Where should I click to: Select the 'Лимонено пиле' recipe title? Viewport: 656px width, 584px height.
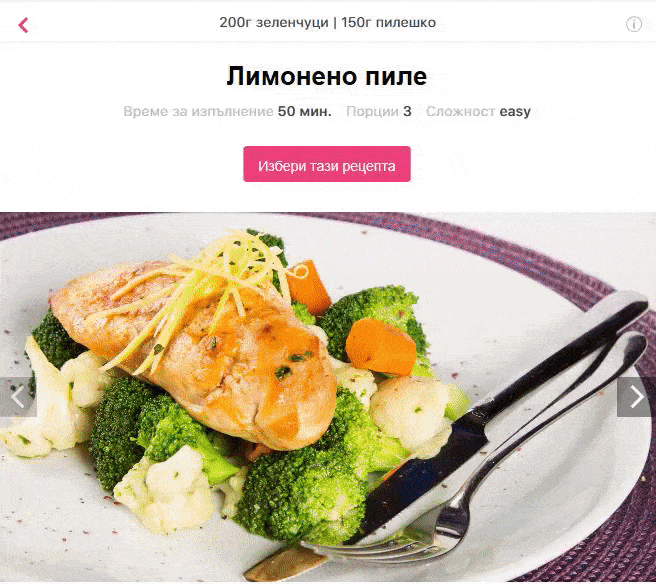coord(327,76)
